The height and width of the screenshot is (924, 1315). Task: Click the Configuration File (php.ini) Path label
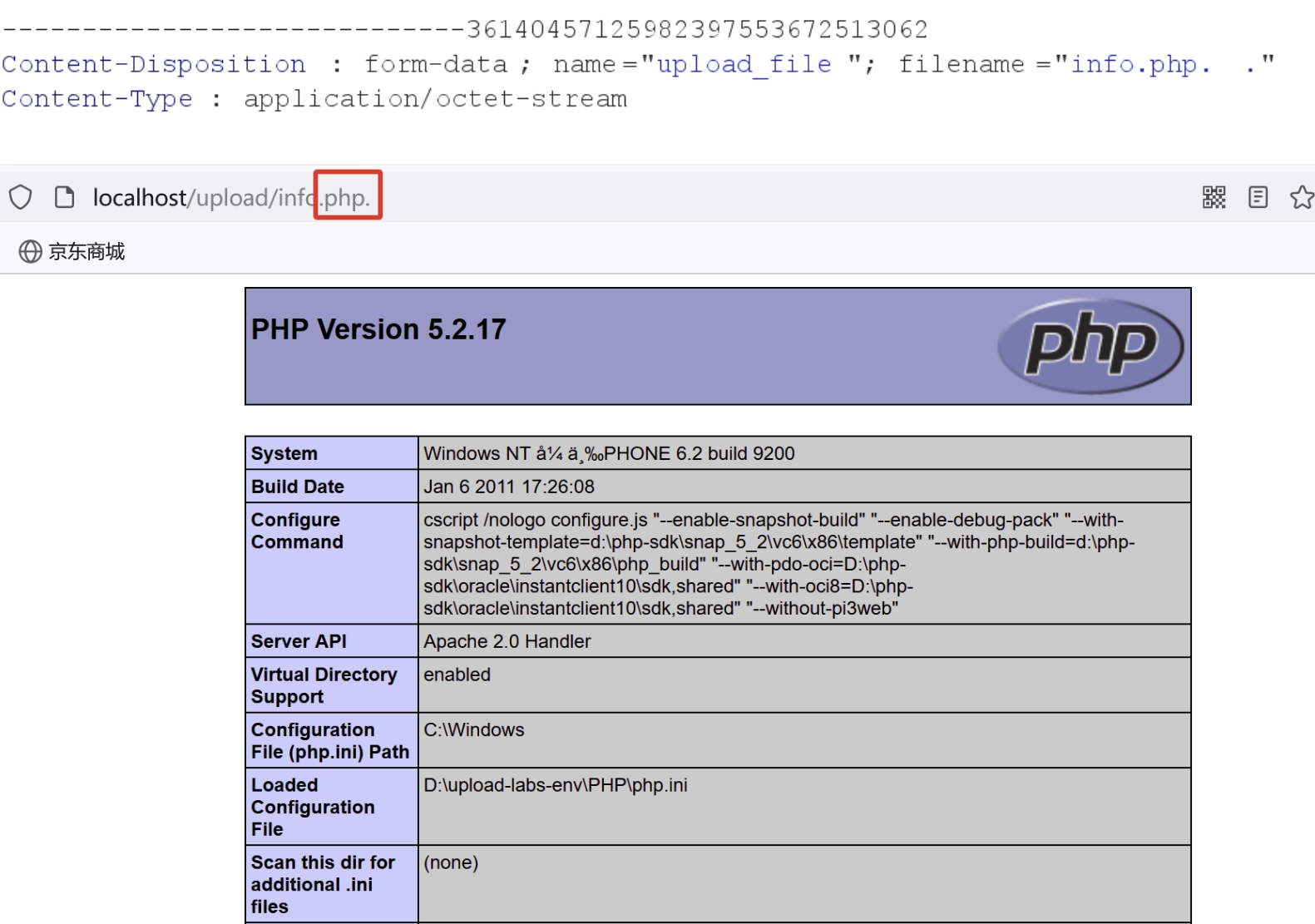click(330, 741)
